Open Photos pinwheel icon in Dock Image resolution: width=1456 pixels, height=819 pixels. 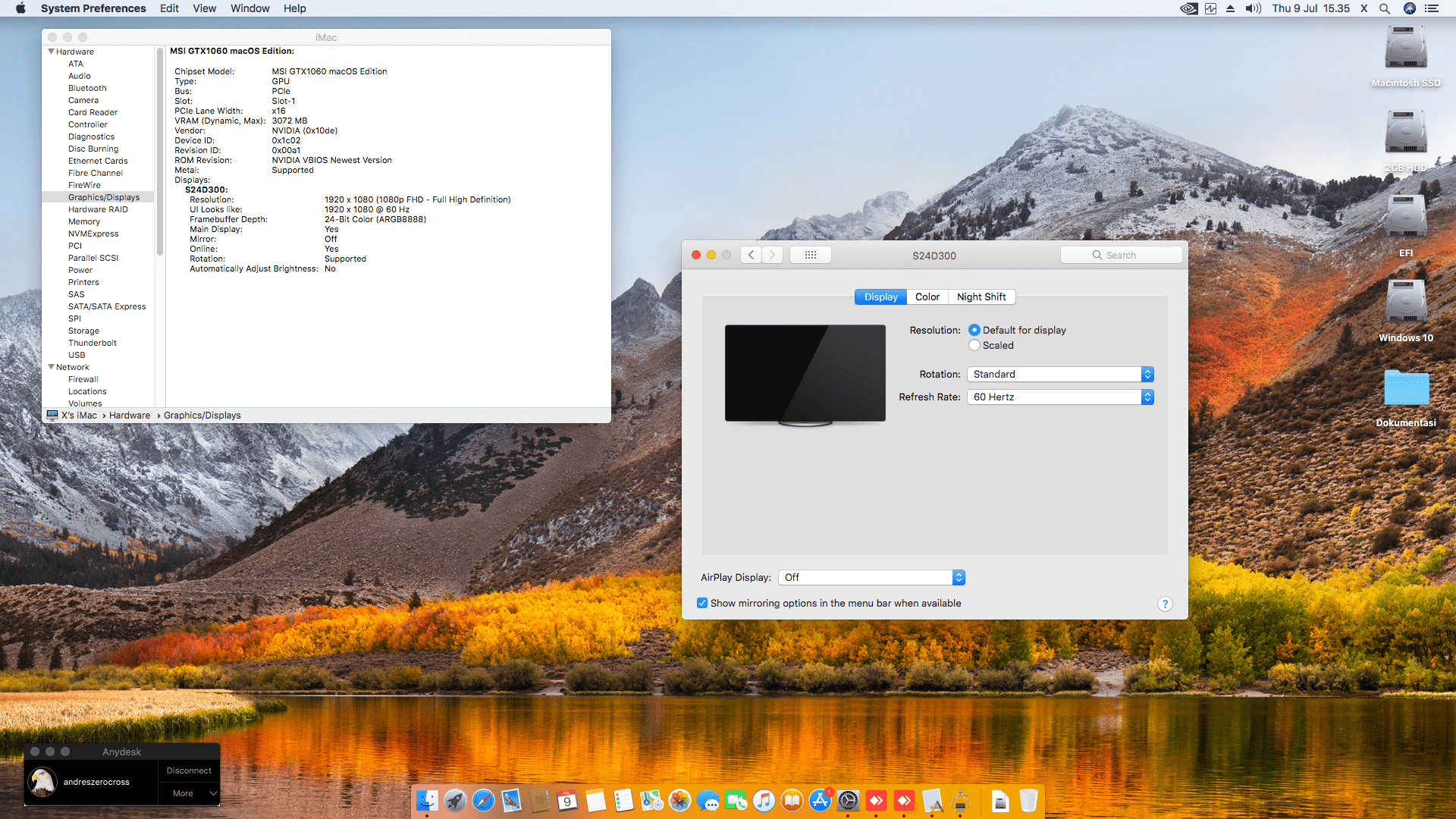pos(679,800)
